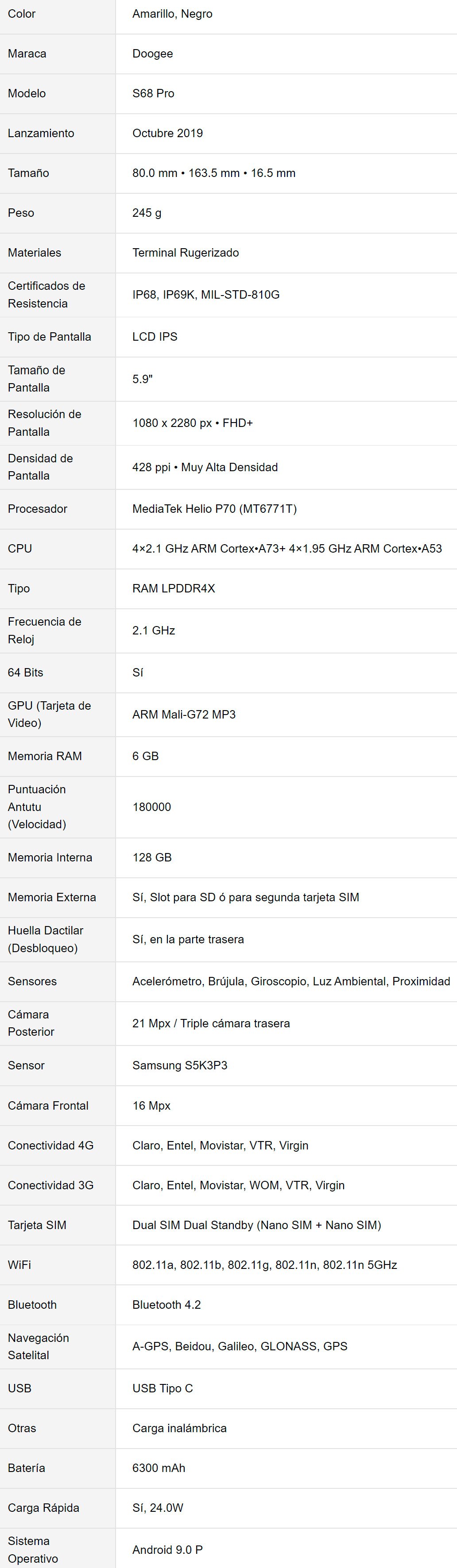This screenshot has width=457, height=1568.
Task: Click MediaTek Helio P70 processor value
Action: point(214,509)
